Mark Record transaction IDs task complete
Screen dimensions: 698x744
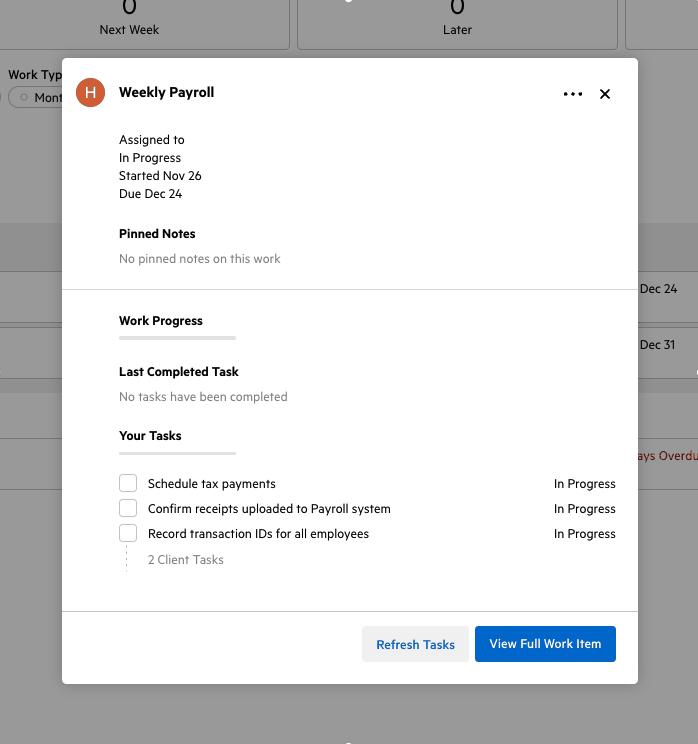pyautogui.click(x=128, y=534)
